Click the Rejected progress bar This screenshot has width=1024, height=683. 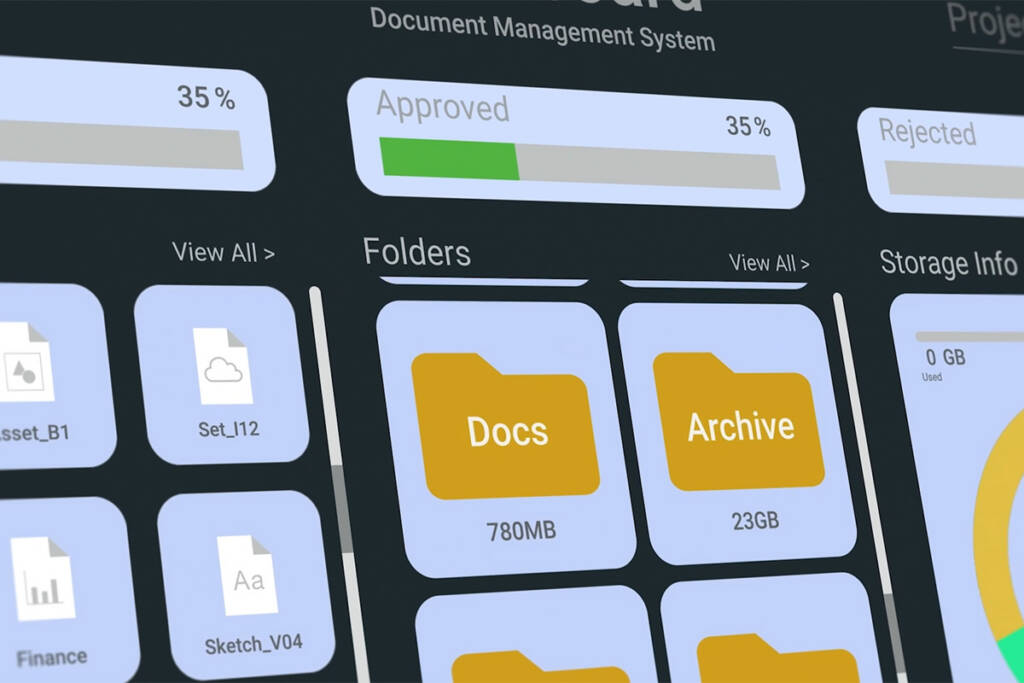(953, 180)
